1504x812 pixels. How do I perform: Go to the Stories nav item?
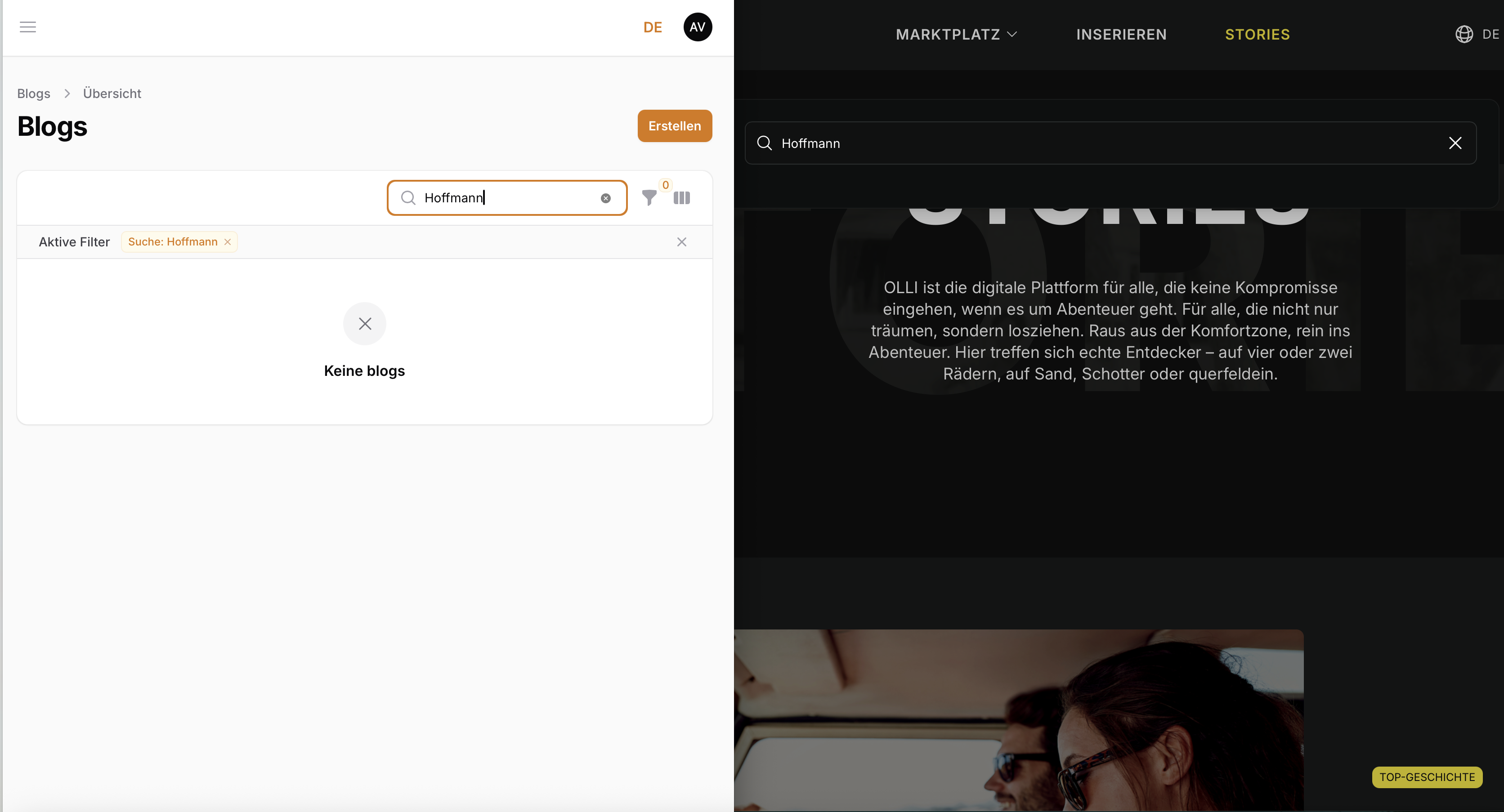coord(1257,35)
